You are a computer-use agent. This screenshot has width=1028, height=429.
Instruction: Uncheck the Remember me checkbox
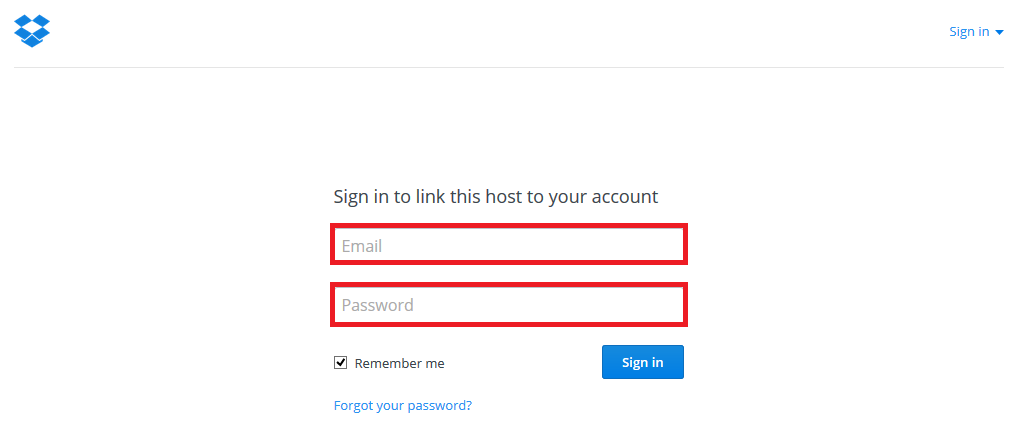340,363
